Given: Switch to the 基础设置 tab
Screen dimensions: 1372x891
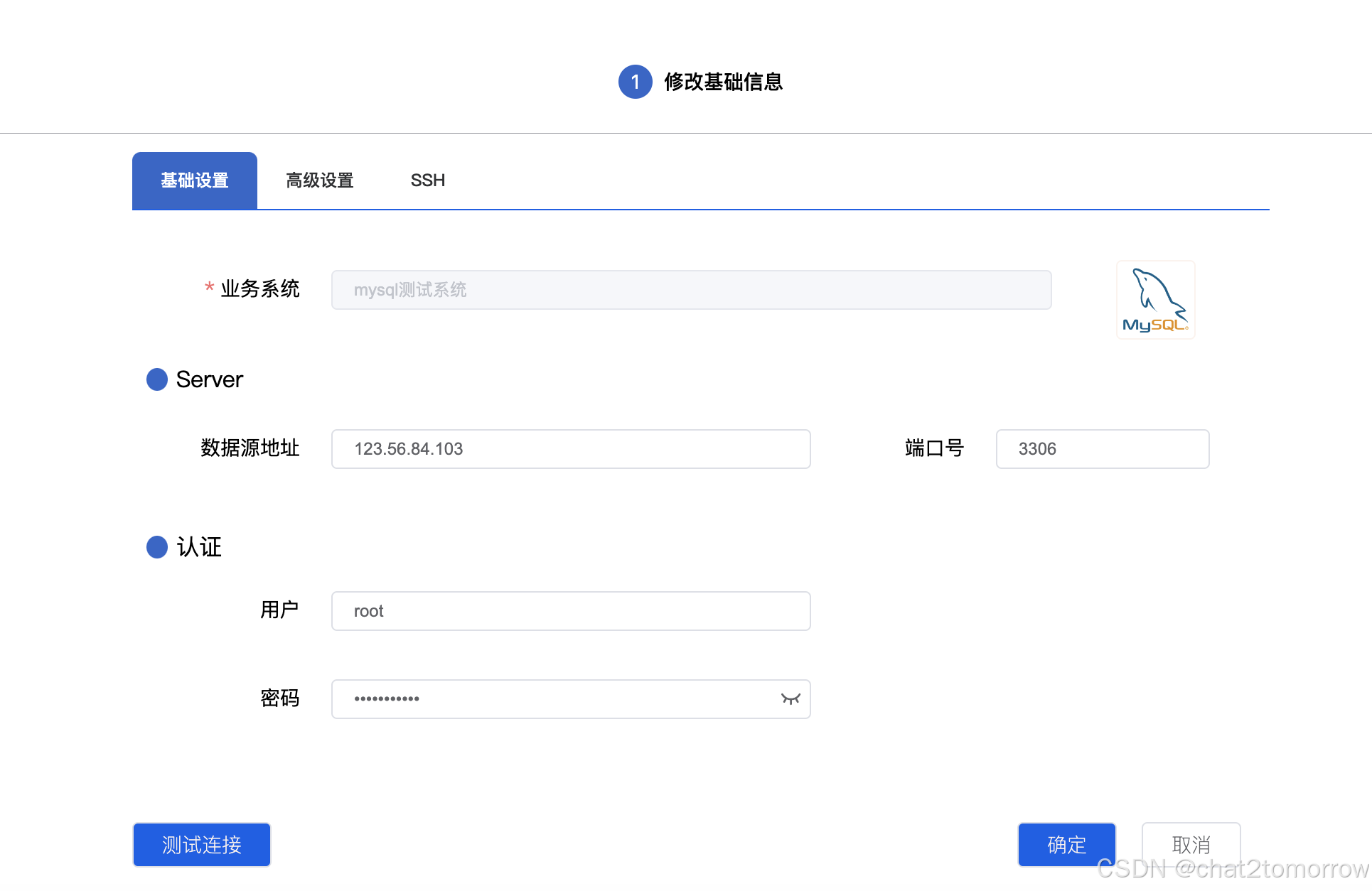Looking at the screenshot, I should (x=195, y=180).
